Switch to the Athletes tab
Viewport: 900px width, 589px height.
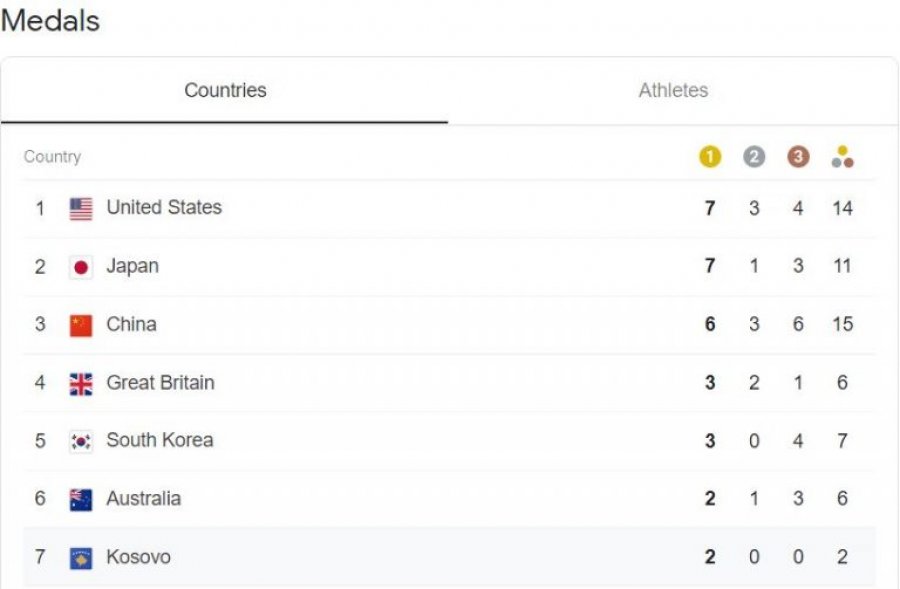pos(673,91)
